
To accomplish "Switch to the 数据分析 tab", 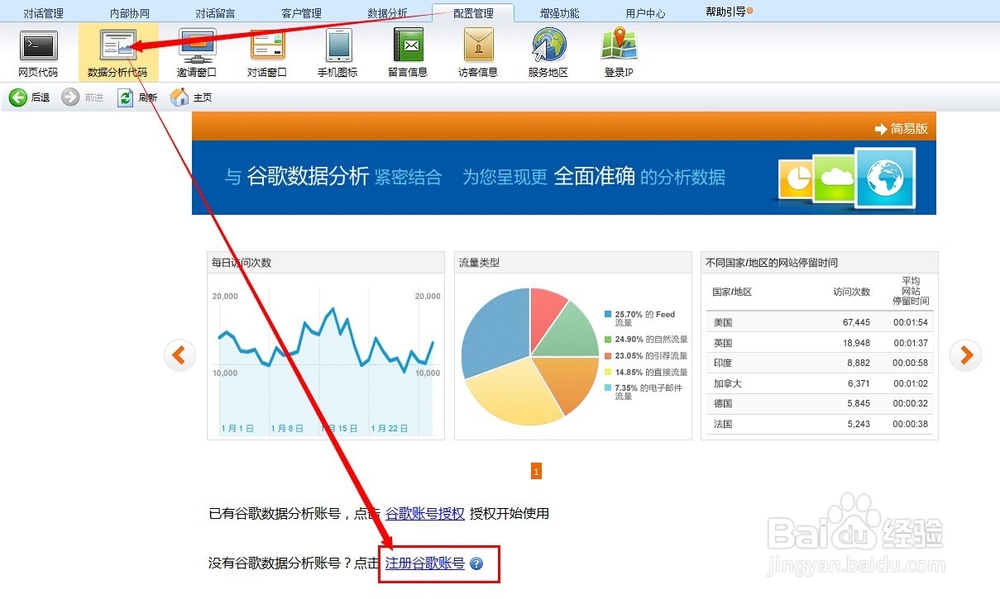I will [x=387, y=13].
